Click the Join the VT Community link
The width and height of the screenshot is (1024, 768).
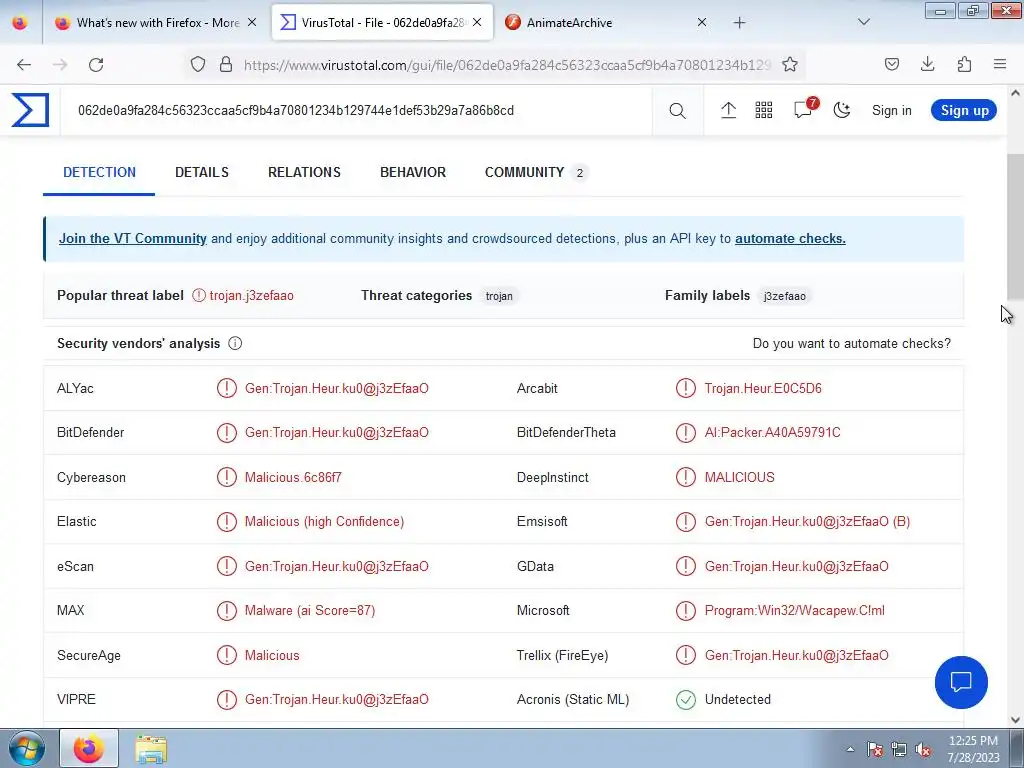(133, 239)
